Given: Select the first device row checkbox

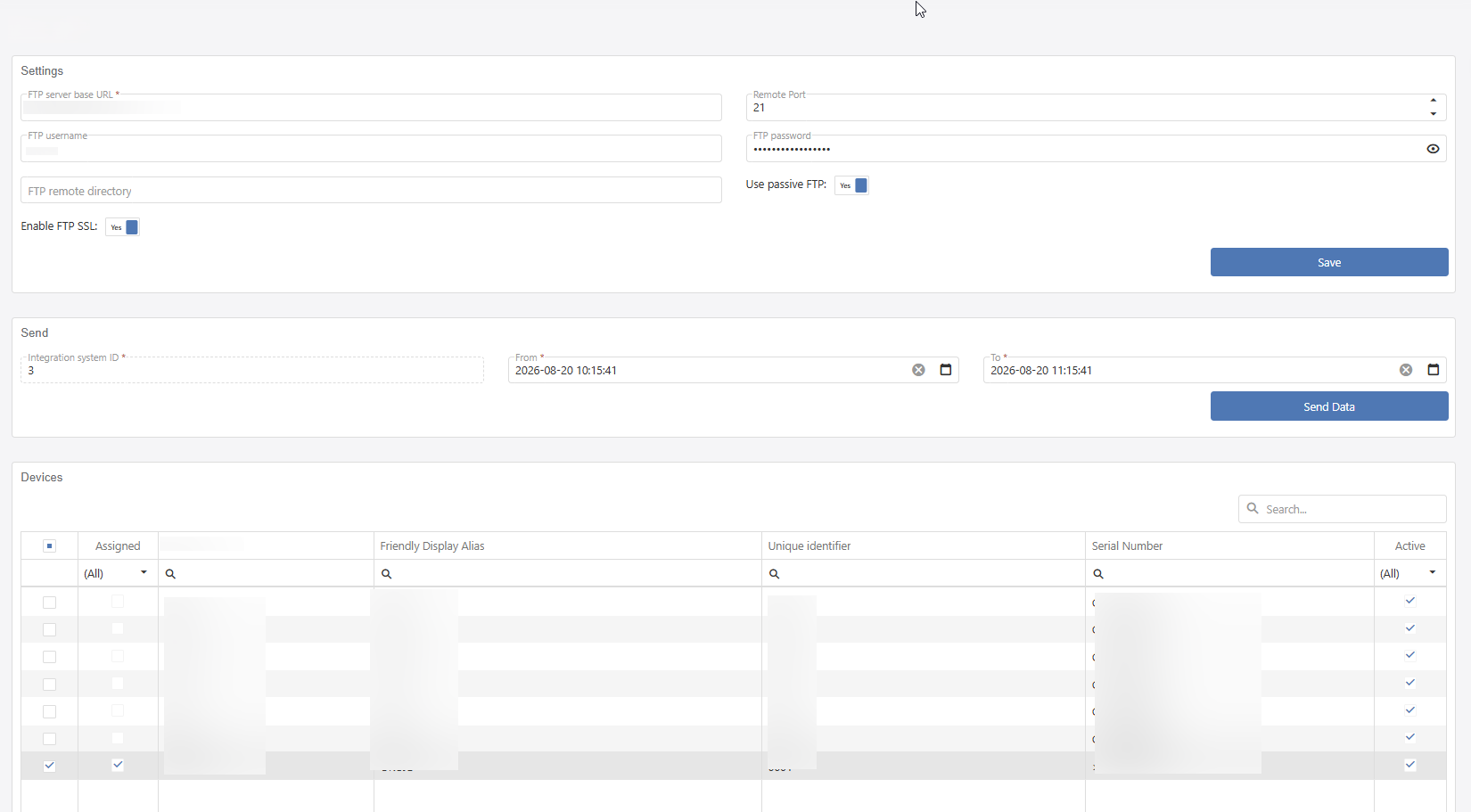Looking at the screenshot, I should click(49, 603).
